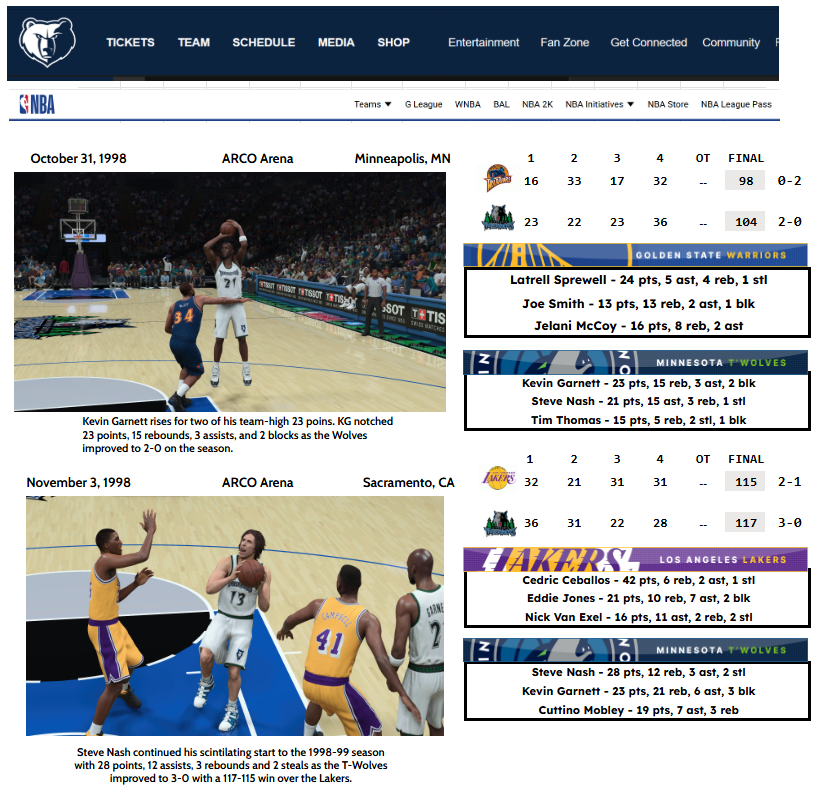The height and width of the screenshot is (786, 822).
Task: Click the Lakers final score 115
Action: point(745,481)
